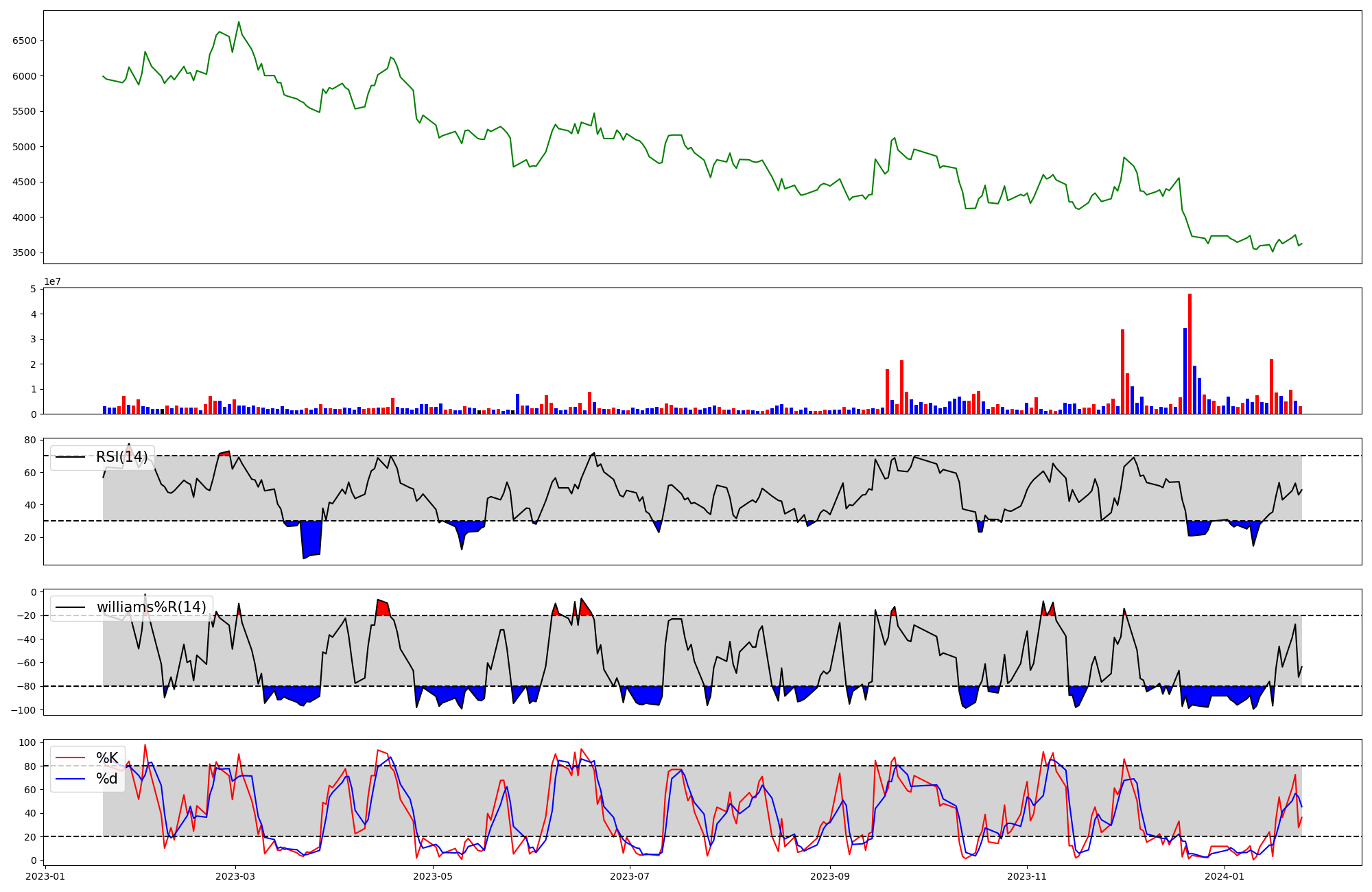
Task: Click the 3500 price axis tick label
Action: coord(25,253)
